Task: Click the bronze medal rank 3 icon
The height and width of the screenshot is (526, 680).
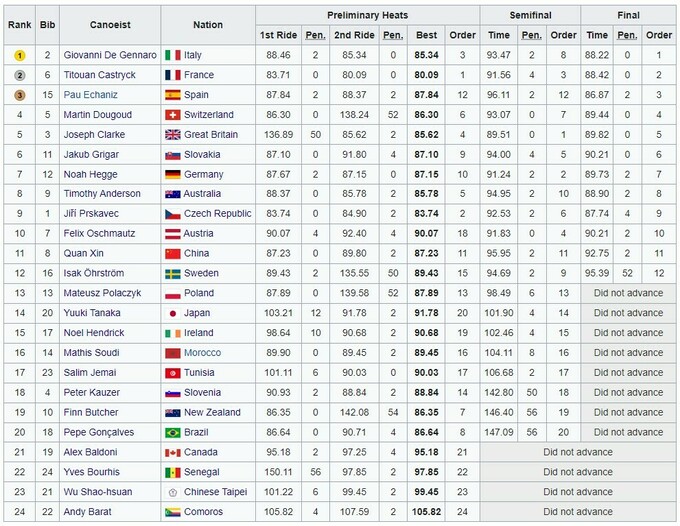Action: pyautogui.click(x=19, y=95)
